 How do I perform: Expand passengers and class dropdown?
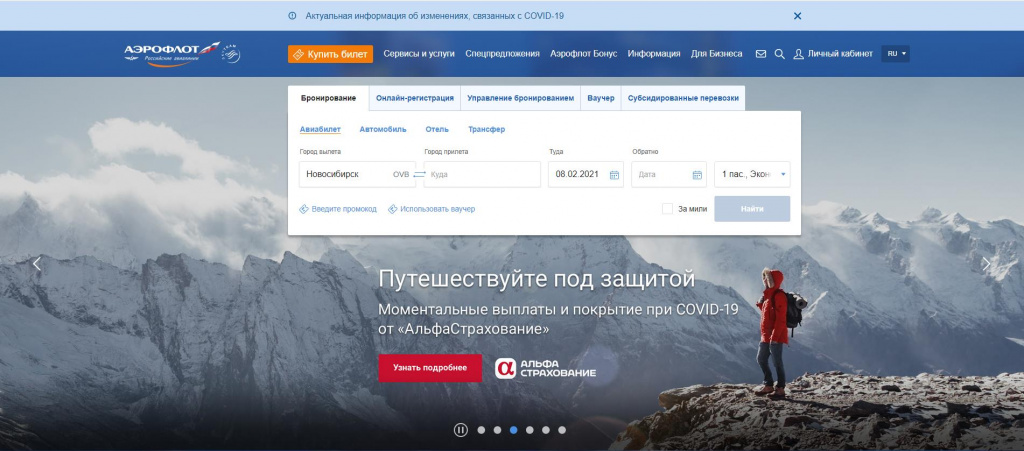(x=752, y=175)
